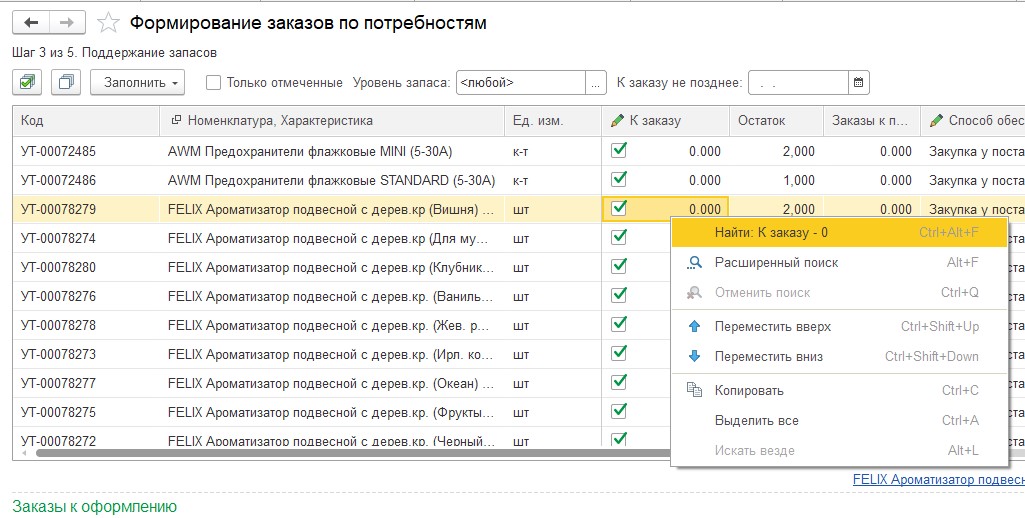
Task: Click blue Move up arrow icon
Action: tap(694, 327)
